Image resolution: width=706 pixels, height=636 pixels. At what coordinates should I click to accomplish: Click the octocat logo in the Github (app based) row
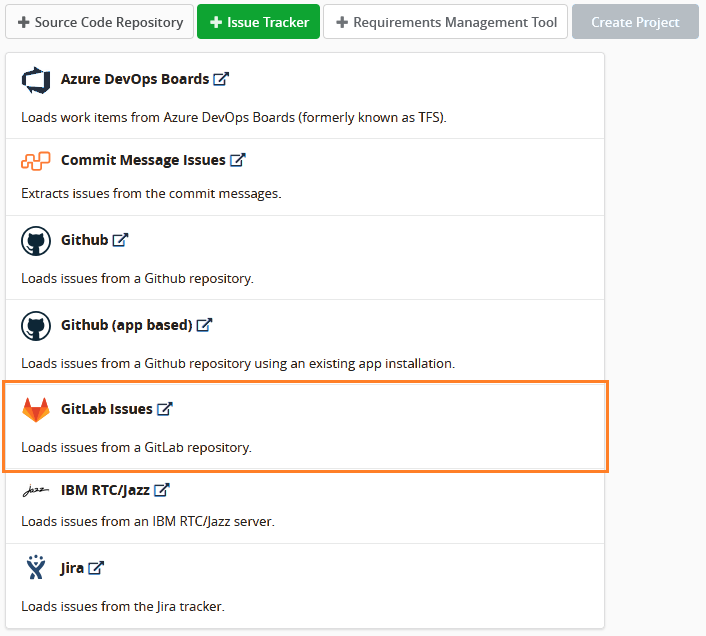36,325
